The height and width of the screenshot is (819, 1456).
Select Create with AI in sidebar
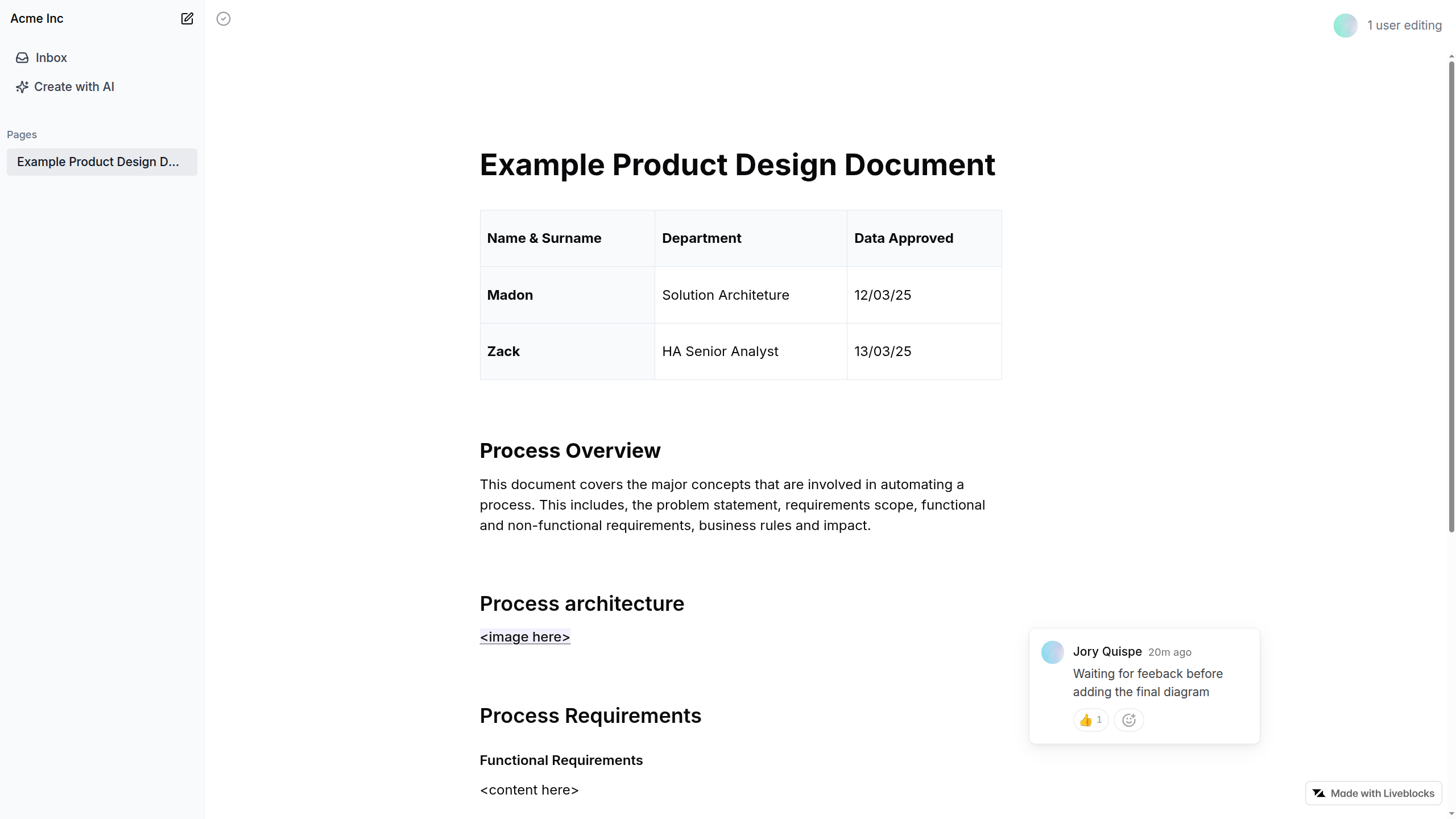pos(74,87)
